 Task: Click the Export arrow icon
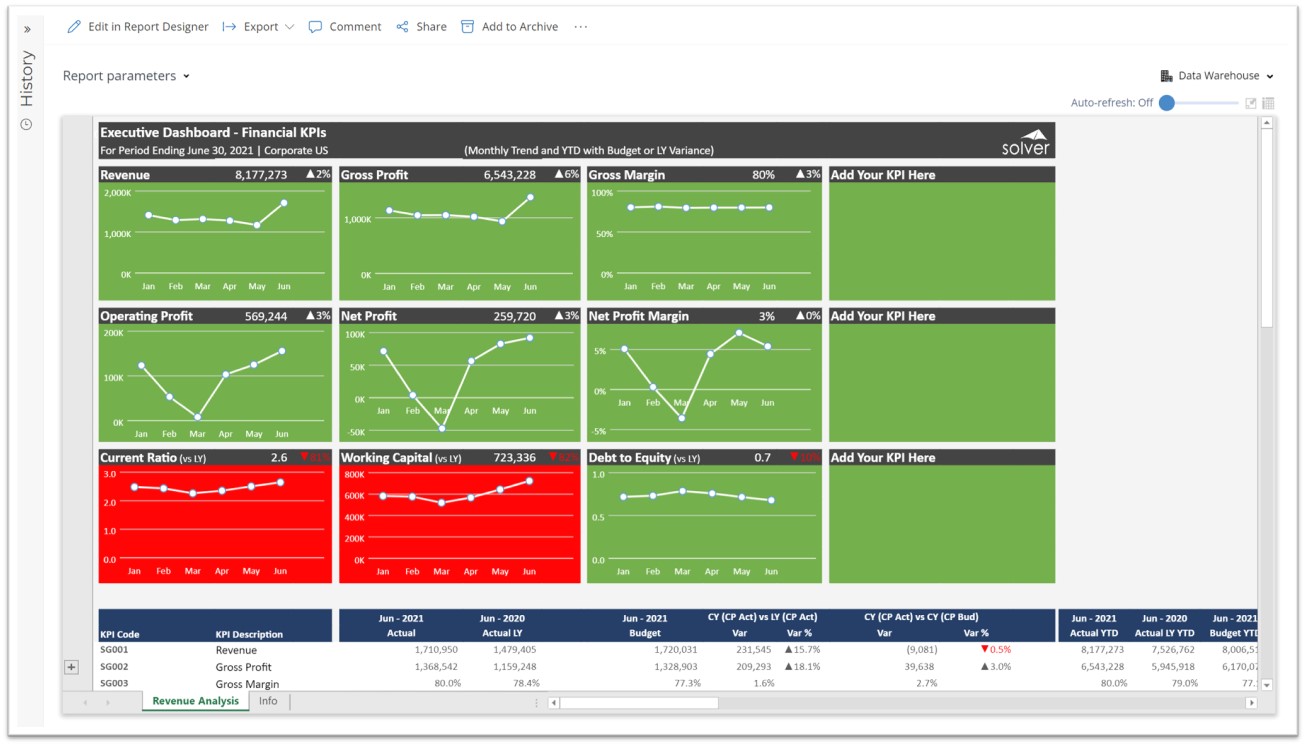pos(229,27)
